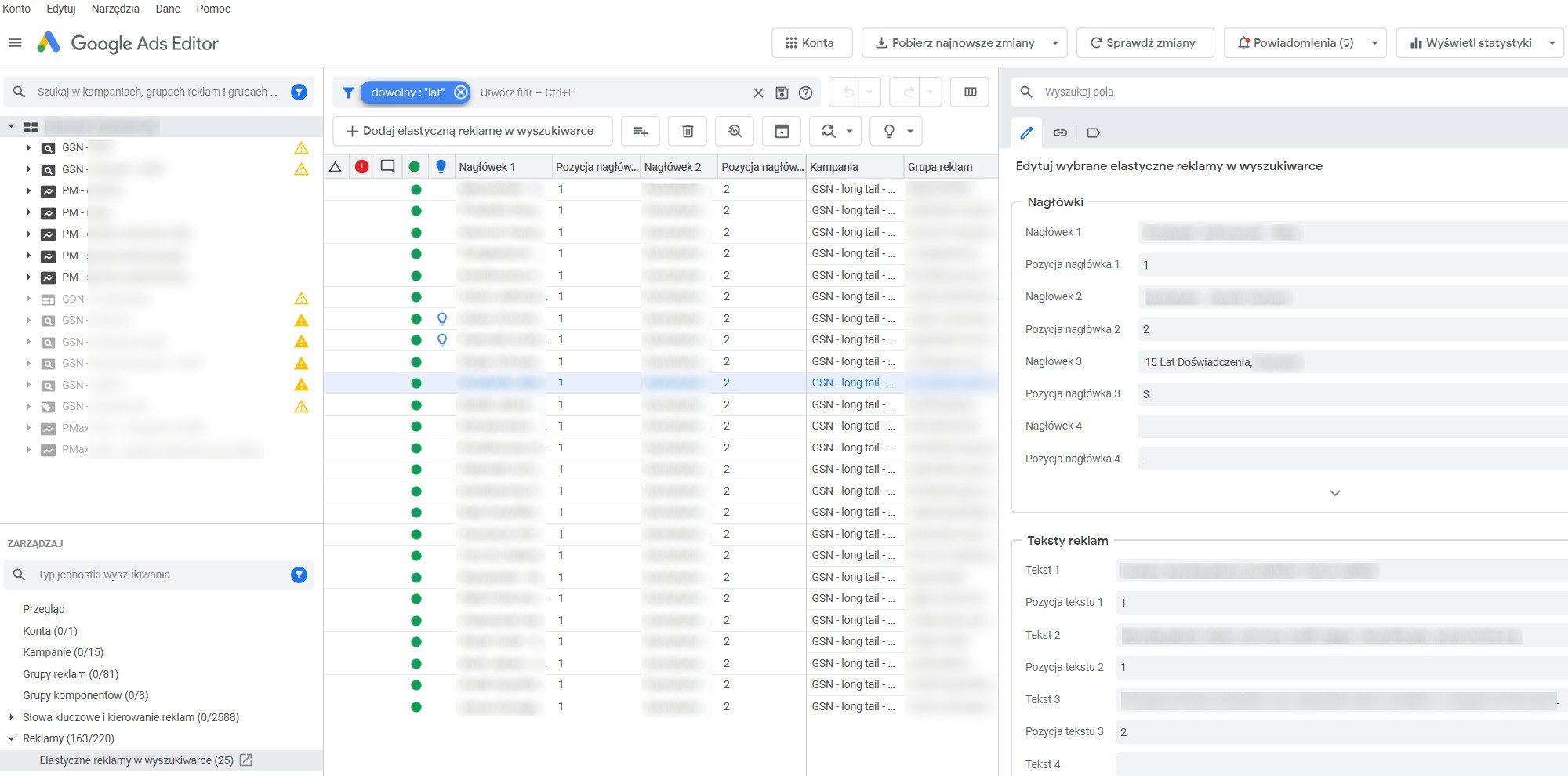
Task: Click Powiadomienia (5) button
Action: [1294, 42]
